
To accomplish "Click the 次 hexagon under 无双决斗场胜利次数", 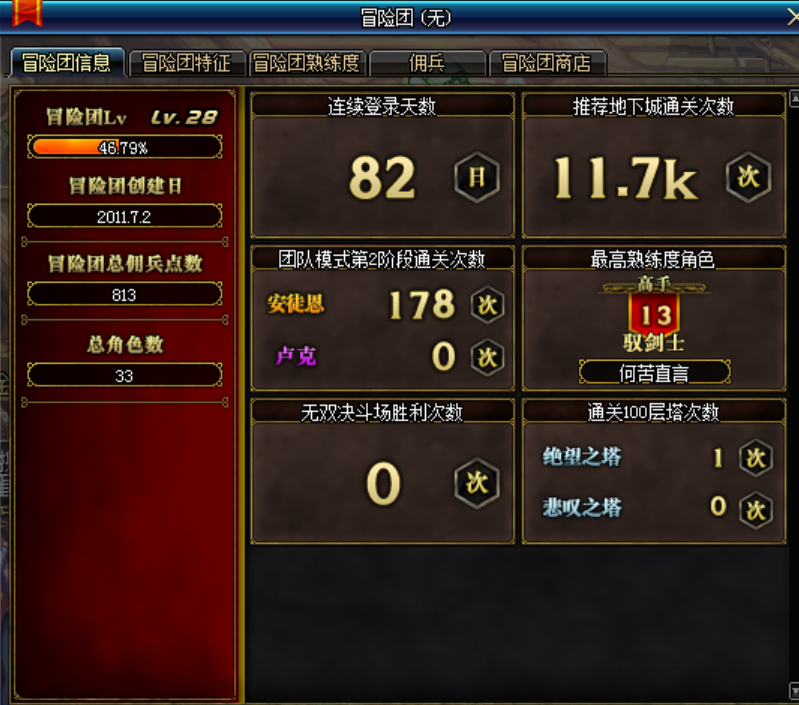I will click(x=476, y=483).
